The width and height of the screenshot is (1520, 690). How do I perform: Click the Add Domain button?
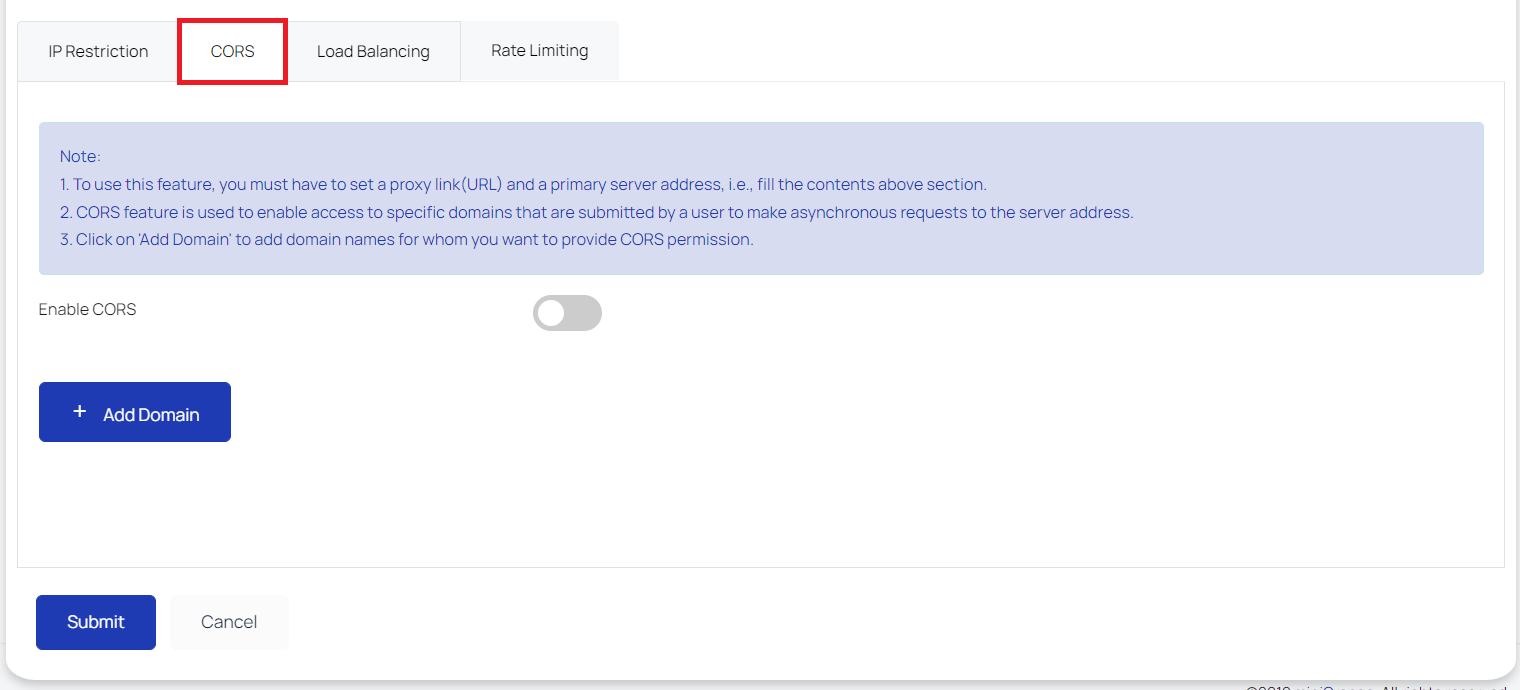[x=134, y=411]
